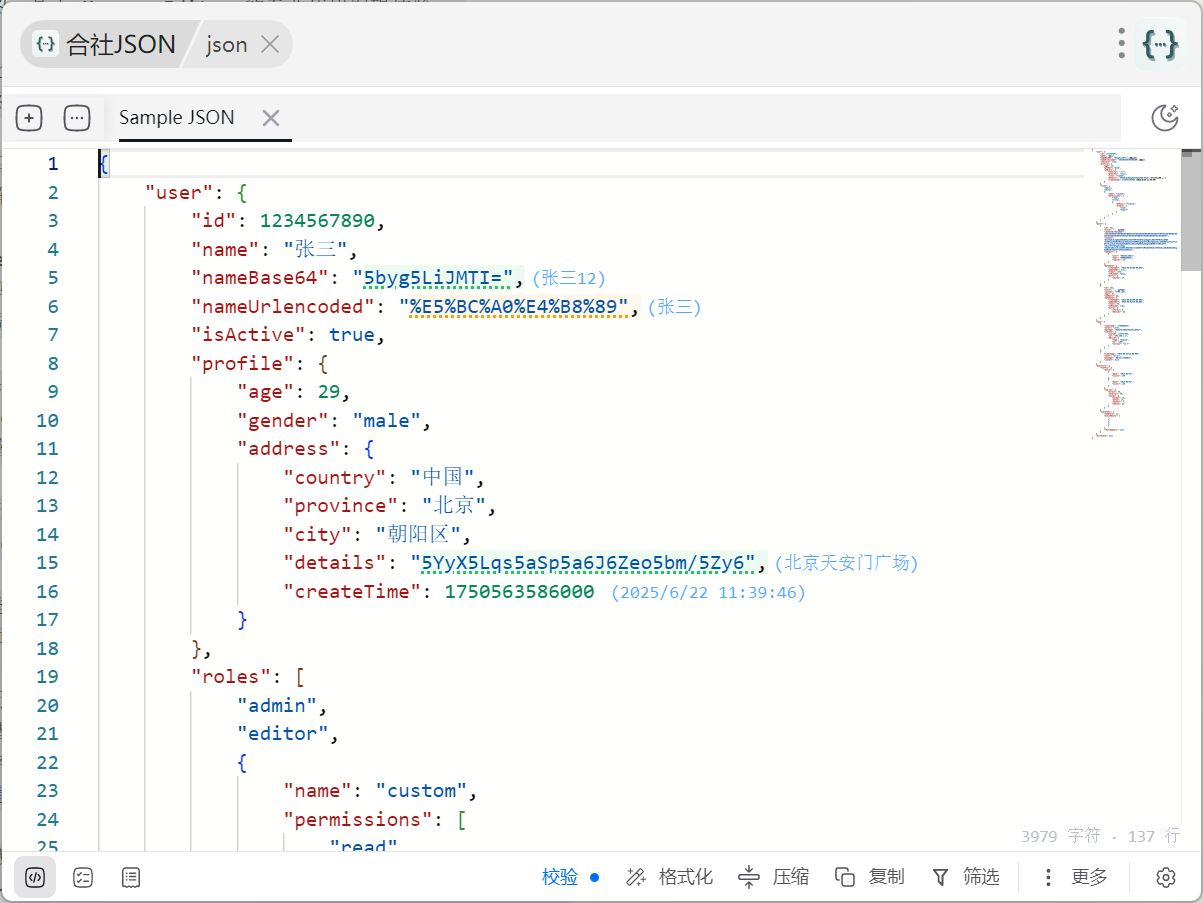The image size is (1203, 903).
Task: Switch to table view icon in bottom bar
Action: click(x=131, y=877)
